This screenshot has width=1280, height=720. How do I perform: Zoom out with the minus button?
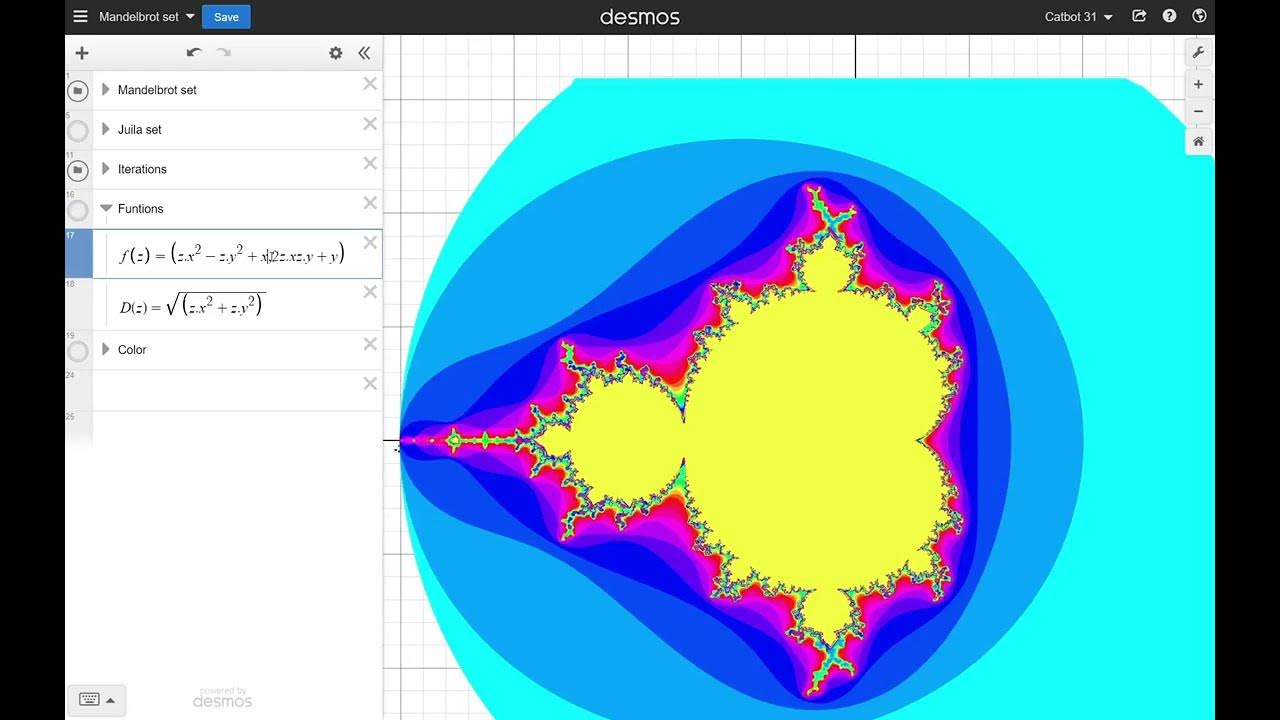[x=1198, y=110]
